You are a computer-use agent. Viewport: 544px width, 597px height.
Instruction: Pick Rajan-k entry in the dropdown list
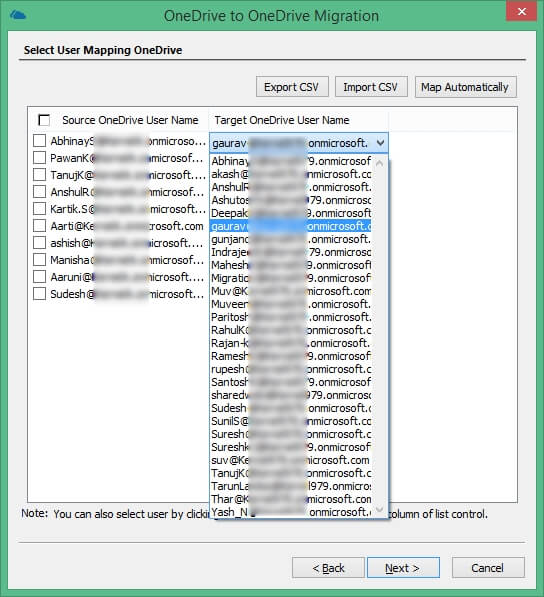[291, 343]
